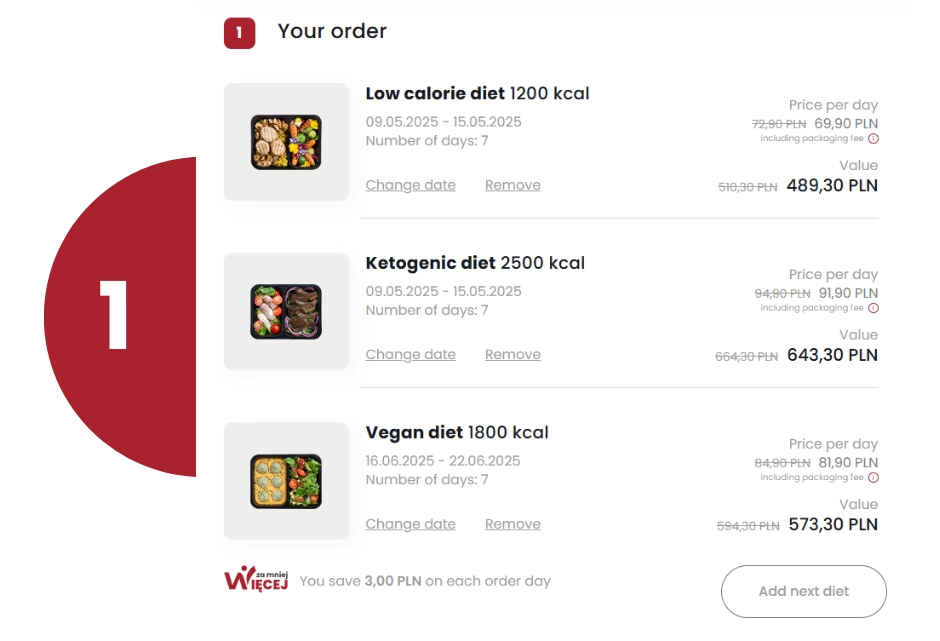Screen dimensions: 940x641
Task: Select the Ketogenic diet 2500 kcal title
Action: tap(475, 263)
